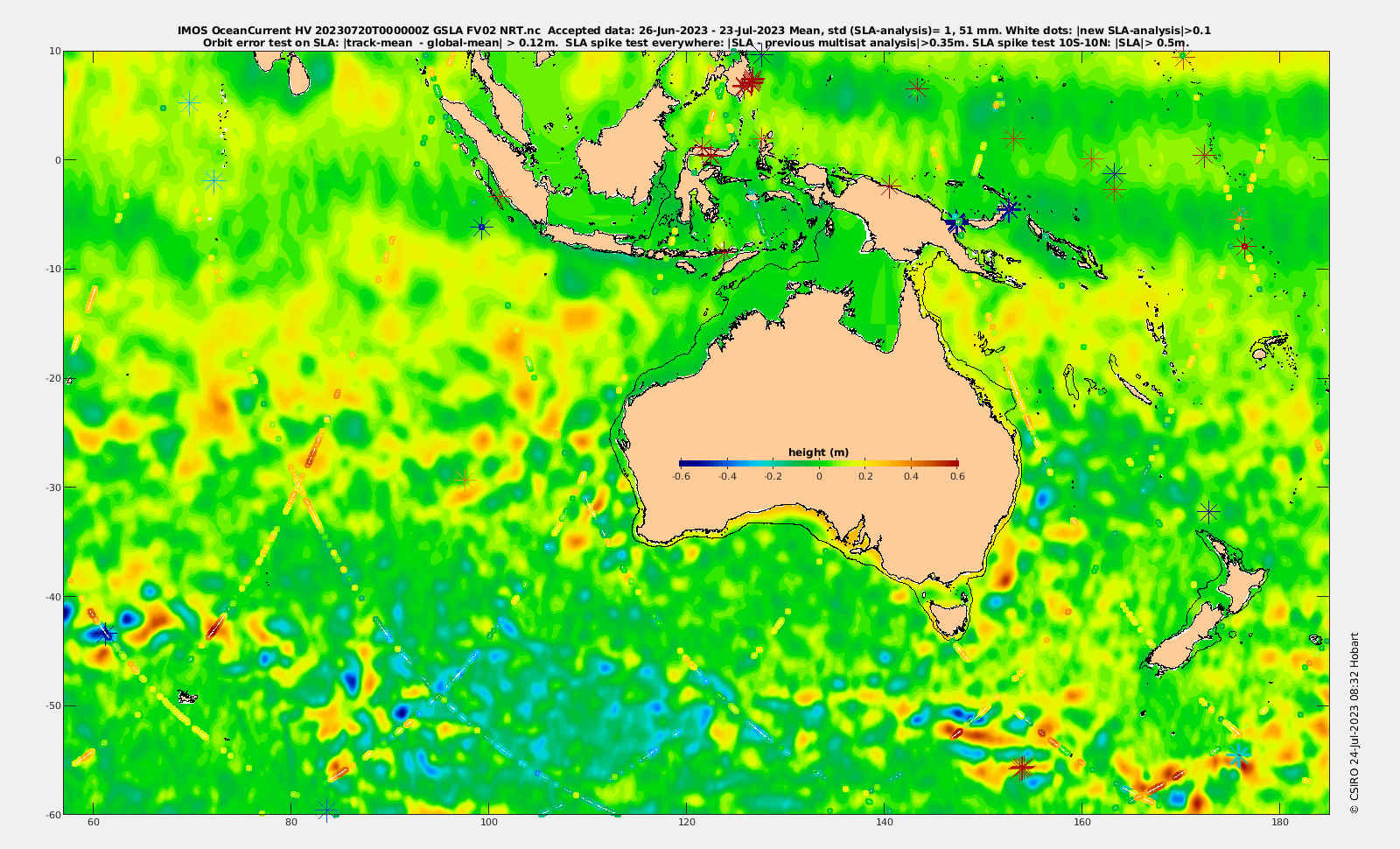
Task: Click the cyan star marker near 70E, 5N
Action: coord(189,104)
